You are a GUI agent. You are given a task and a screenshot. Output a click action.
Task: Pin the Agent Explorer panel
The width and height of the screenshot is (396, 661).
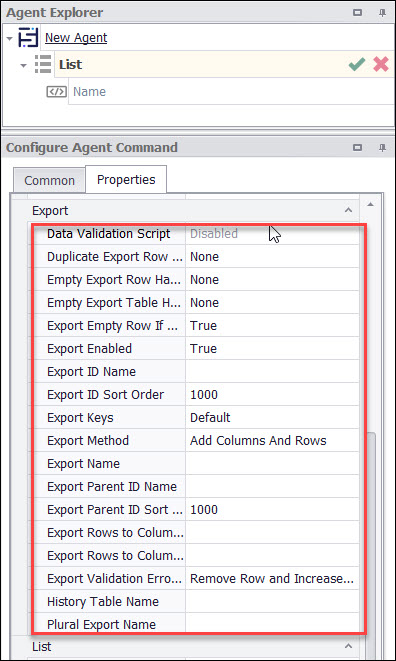382,13
